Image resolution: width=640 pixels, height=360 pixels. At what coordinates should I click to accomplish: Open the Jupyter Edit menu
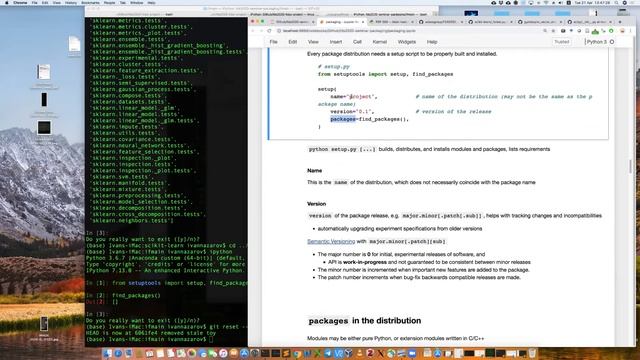293,42
